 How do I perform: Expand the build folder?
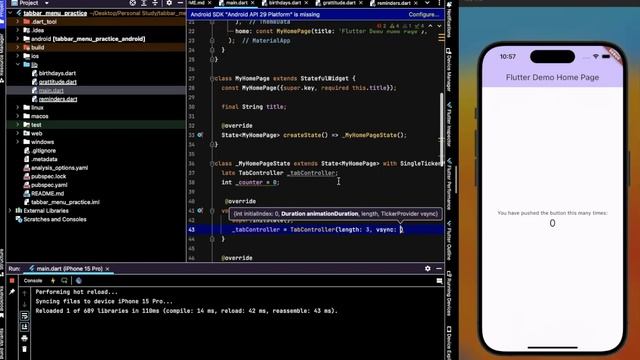coord(18,47)
